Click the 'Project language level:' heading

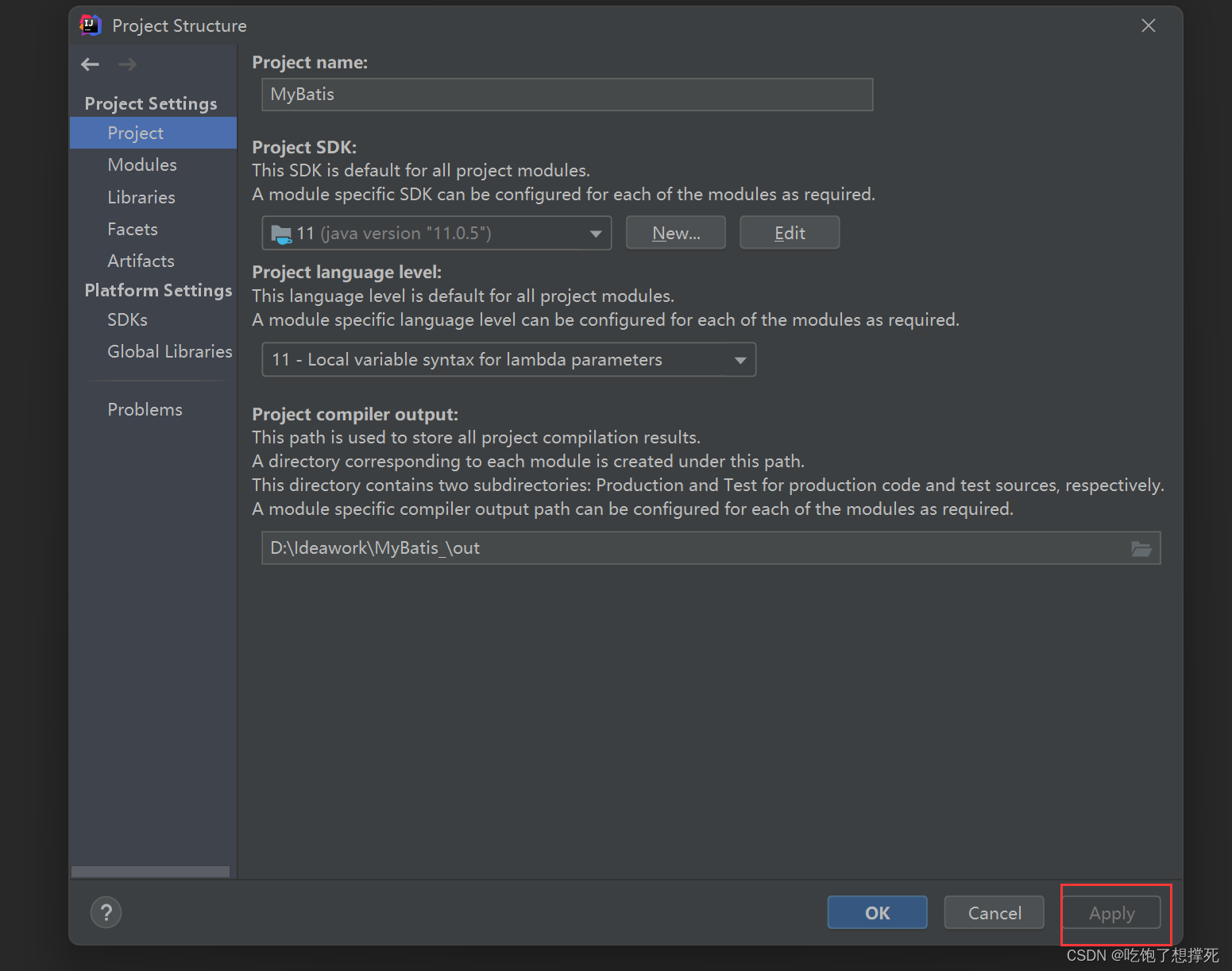(346, 272)
